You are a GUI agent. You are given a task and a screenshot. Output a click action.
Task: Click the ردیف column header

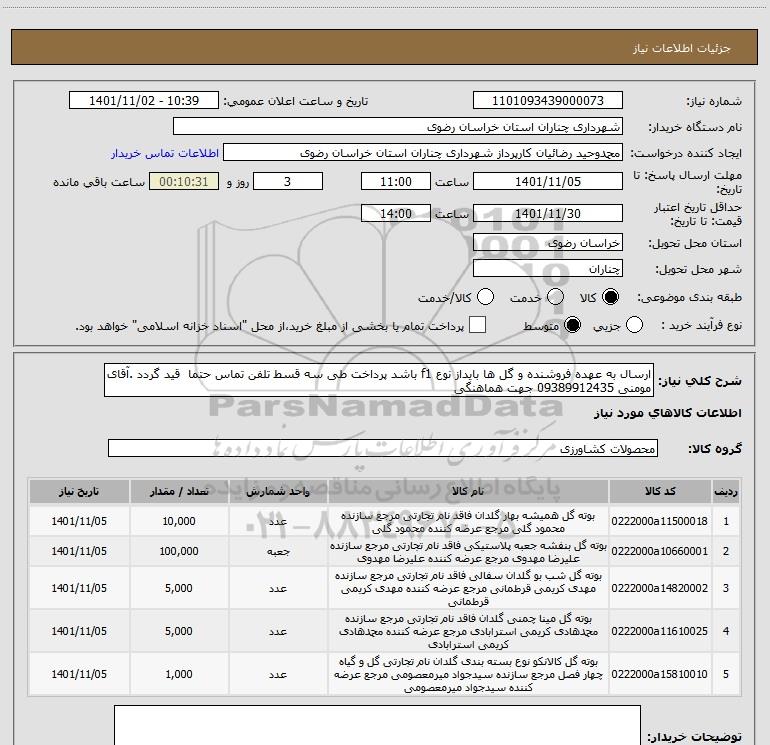(x=726, y=491)
